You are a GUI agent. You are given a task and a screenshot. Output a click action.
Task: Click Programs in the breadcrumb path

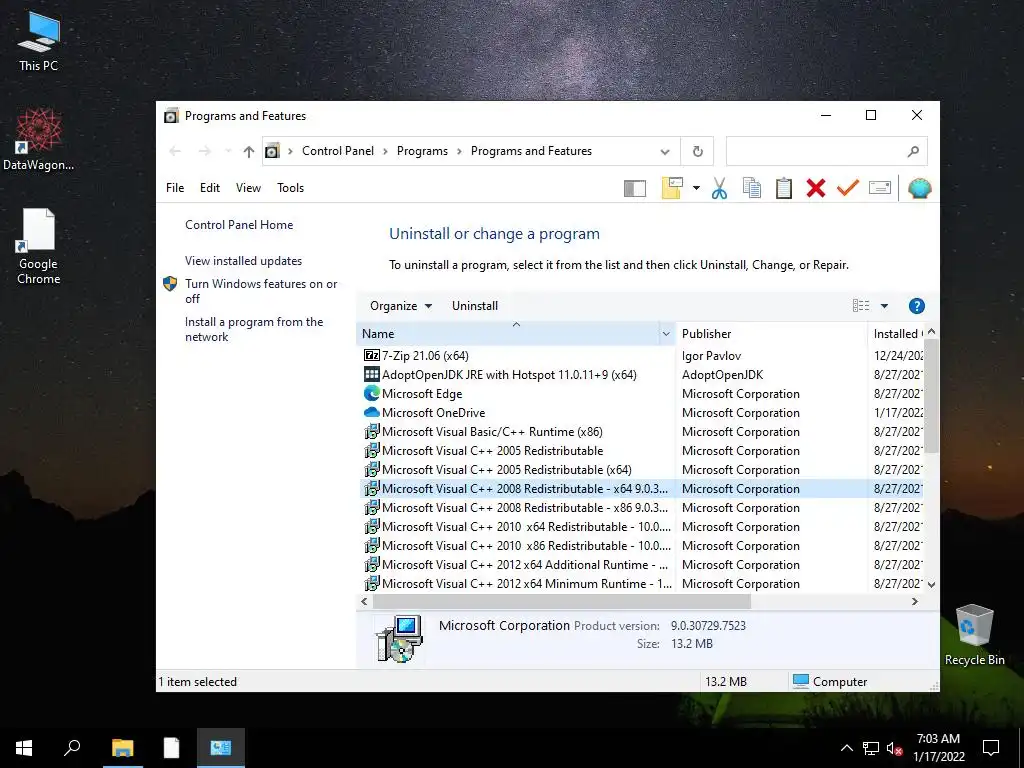pos(423,152)
